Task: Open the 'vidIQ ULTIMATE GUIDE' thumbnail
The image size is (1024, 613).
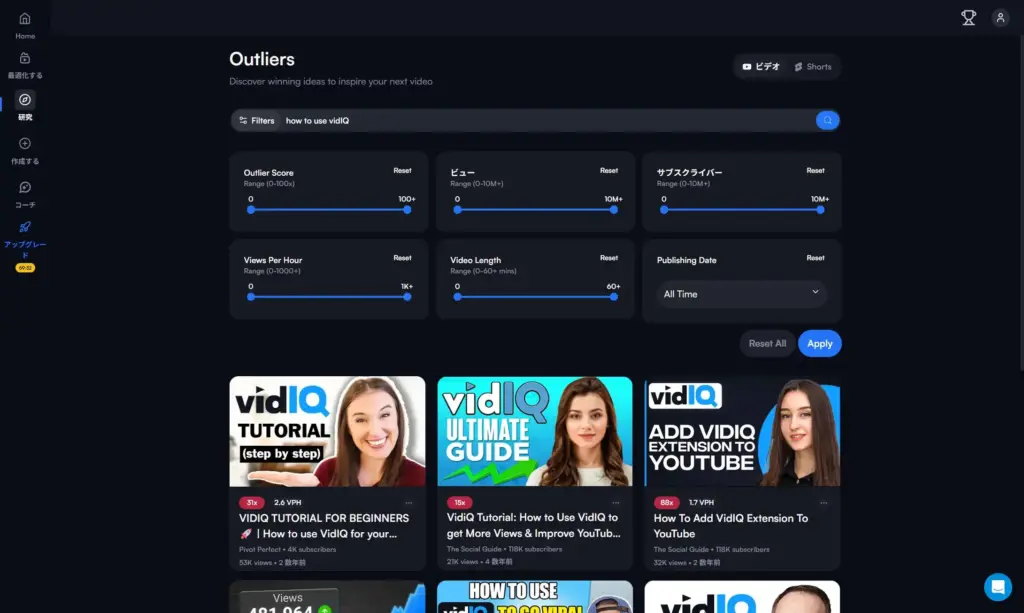Action: click(x=535, y=431)
